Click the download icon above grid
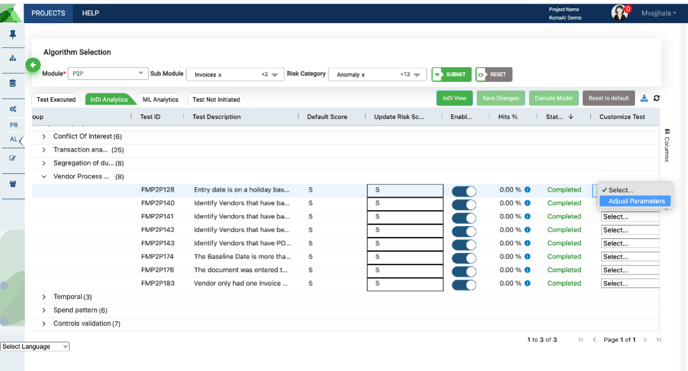The height and width of the screenshot is (371, 688). (644, 98)
